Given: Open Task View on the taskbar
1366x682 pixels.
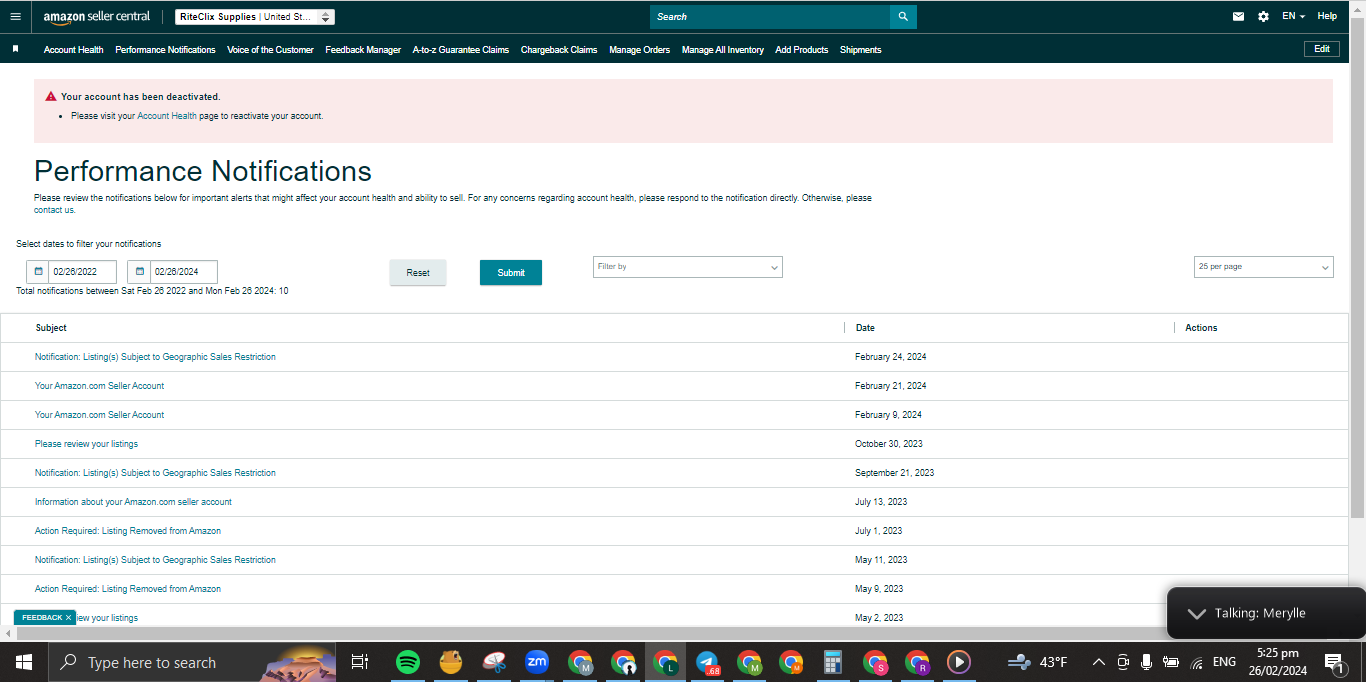Looking at the screenshot, I should pos(359,662).
